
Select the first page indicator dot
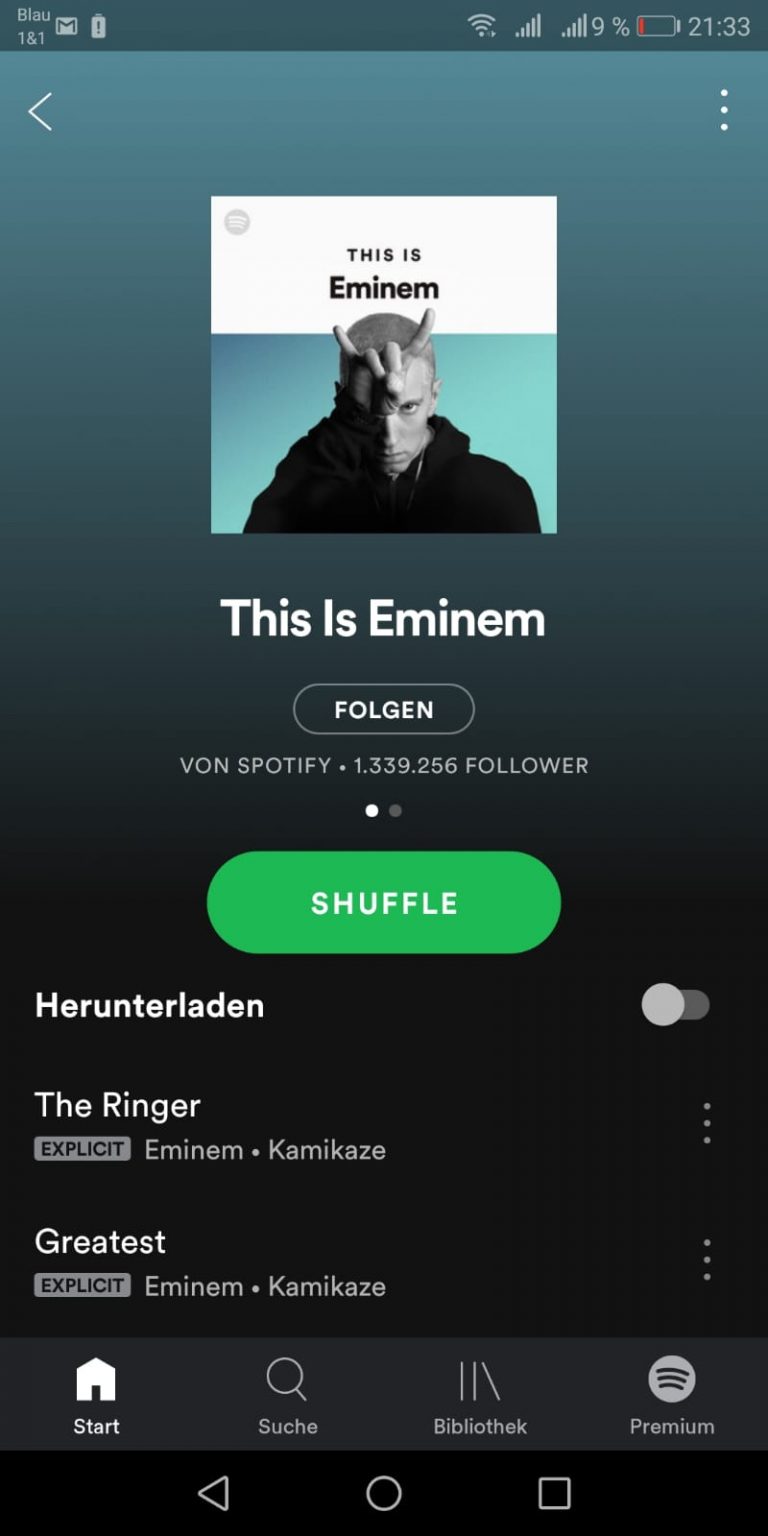372,811
